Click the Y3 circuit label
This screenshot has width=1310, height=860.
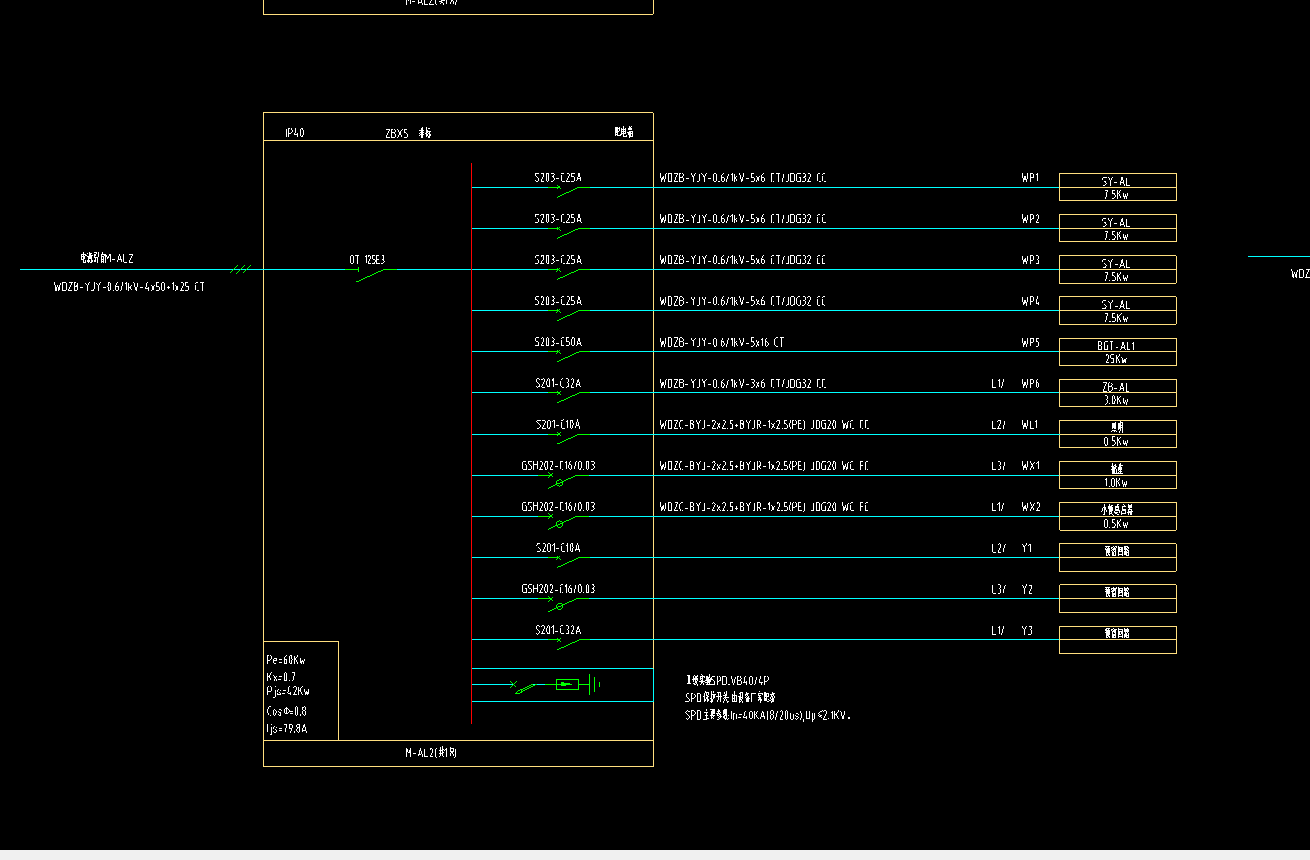click(x=1027, y=630)
